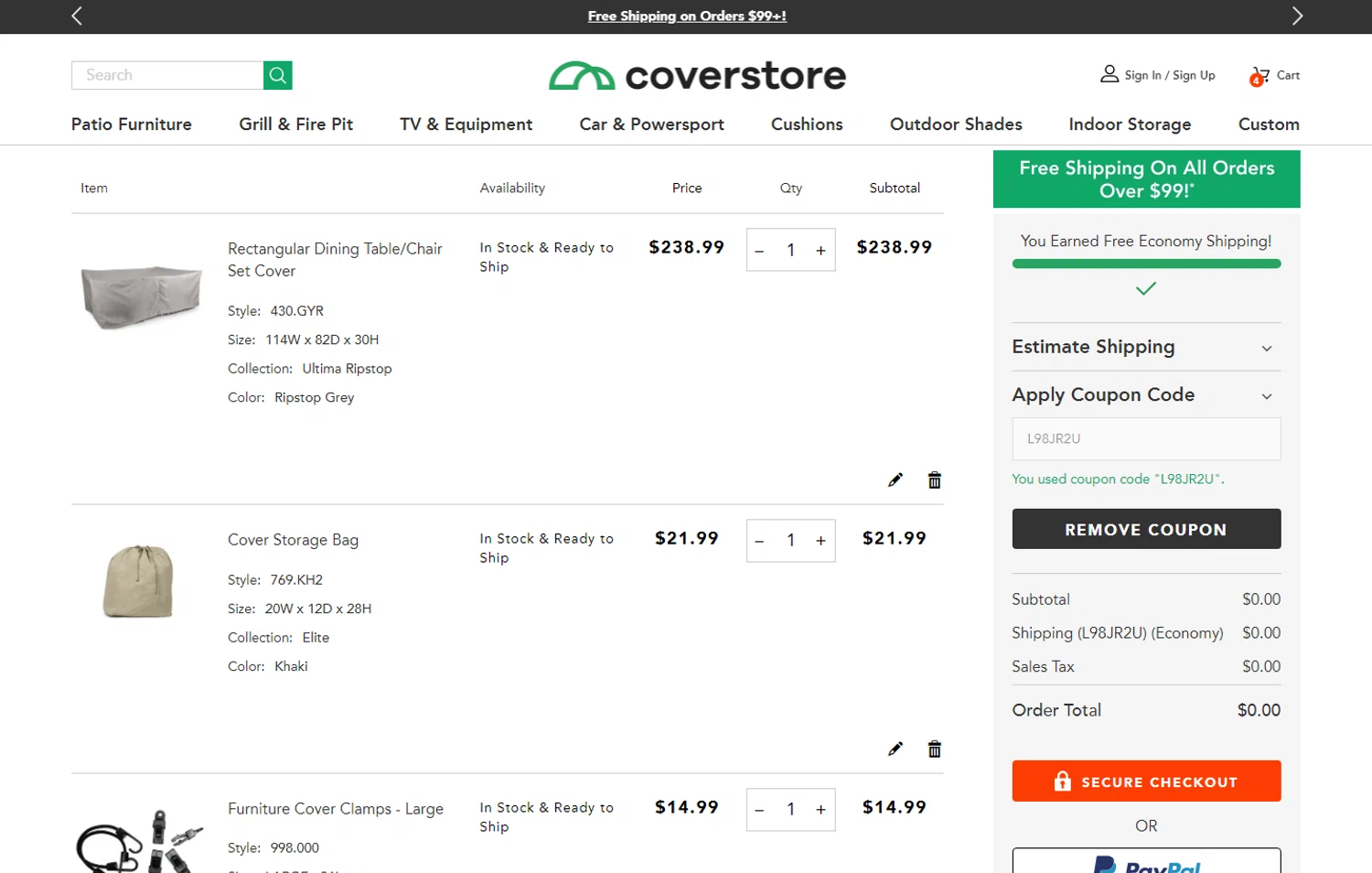Screen dimensions: 1372x873
Task: Click the previous promo banner arrow
Action: coord(77,16)
